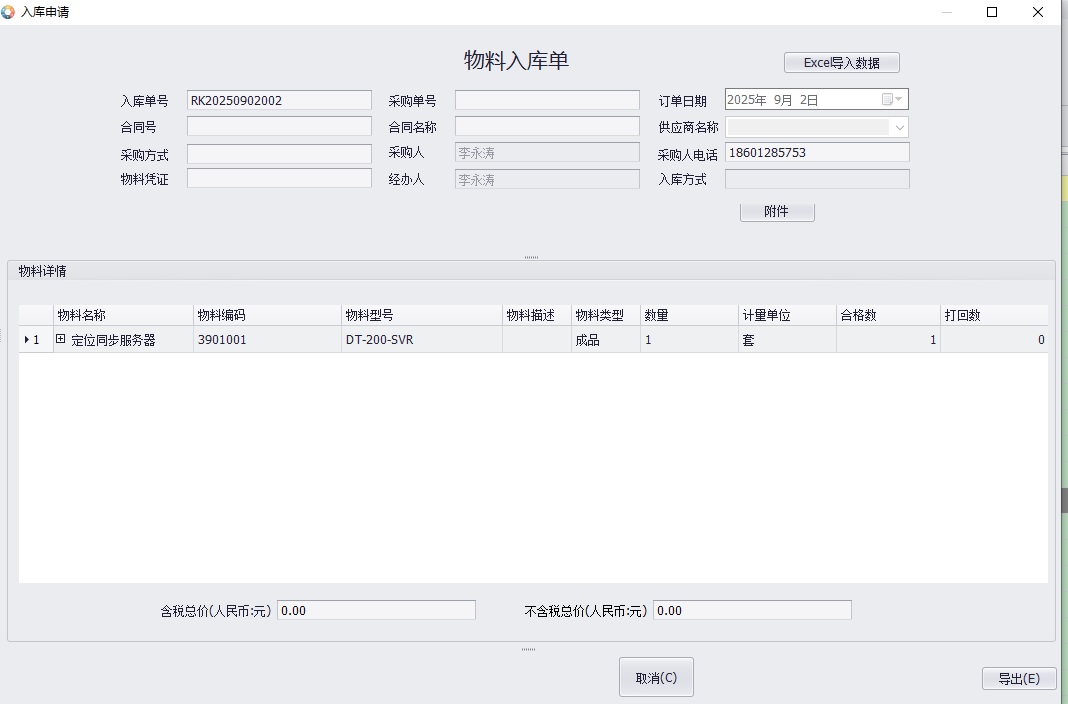This screenshot has width=1068, height=704.
Task: Click the 采购人电话 field
Action: click(x=816, y=153)
